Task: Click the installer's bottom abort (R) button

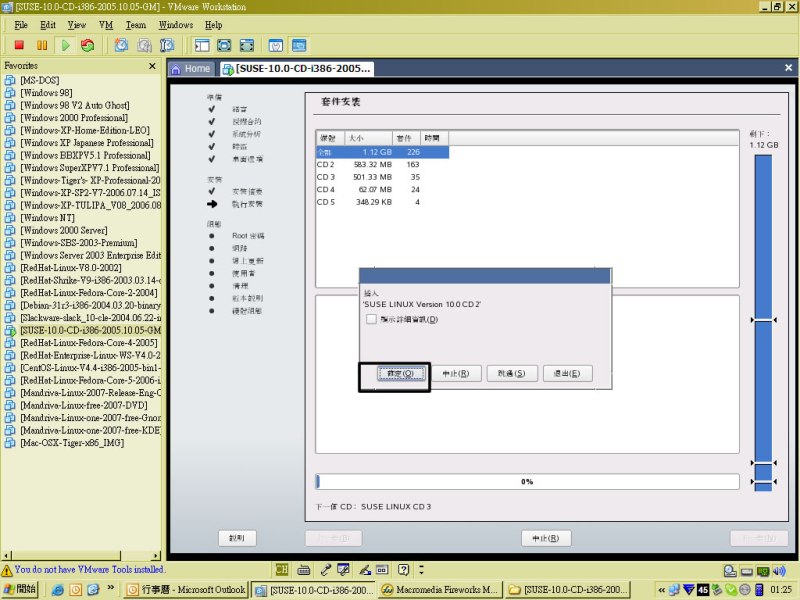Action: click(546, 538)
